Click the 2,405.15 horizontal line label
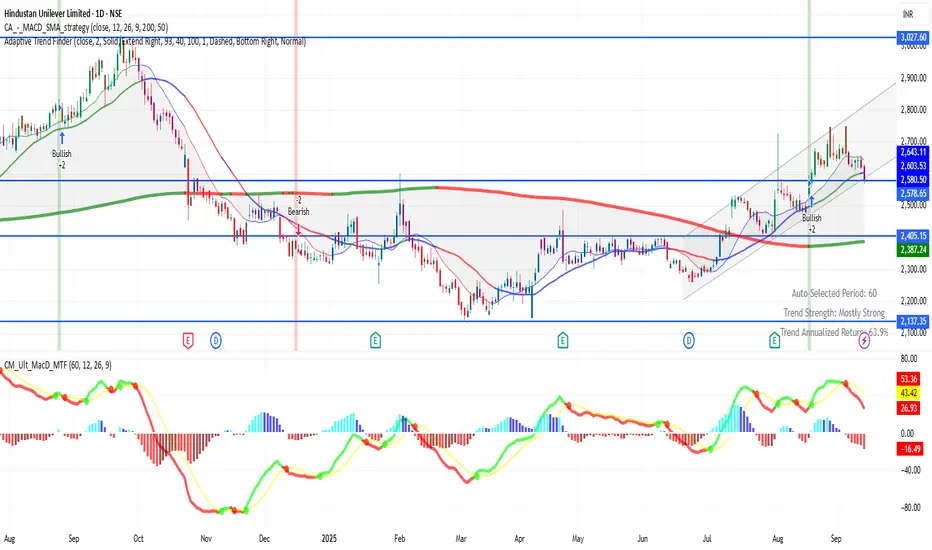The height and width of the screenshot is (550, 932). [x=913, y=236]
